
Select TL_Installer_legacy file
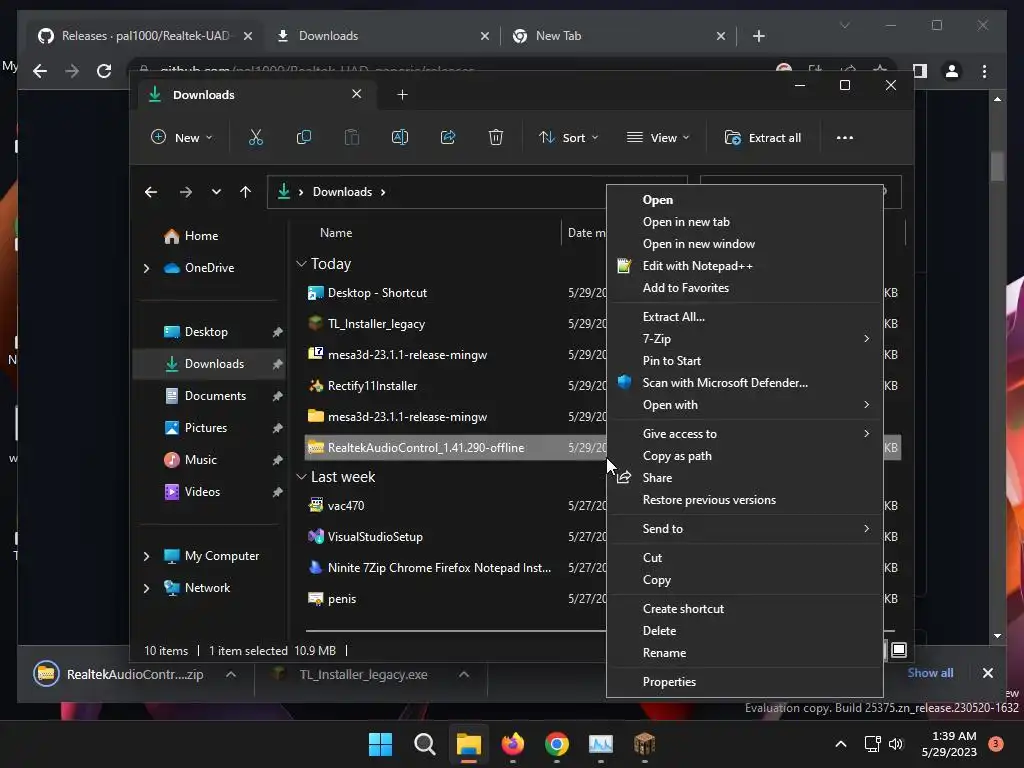[x=376, y=324]
